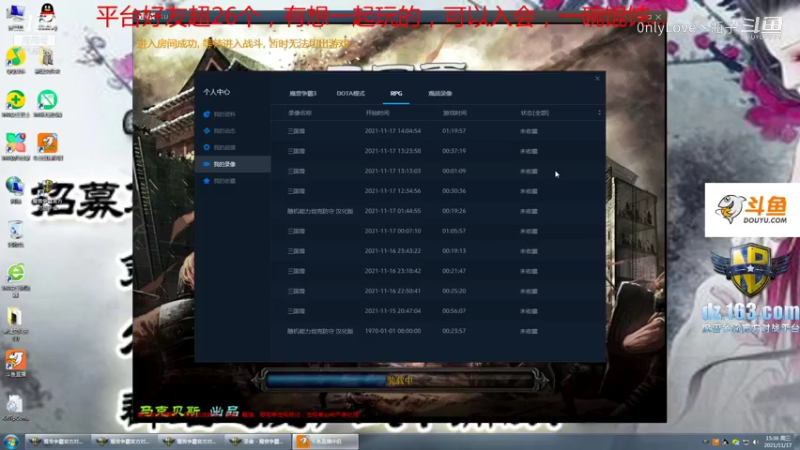Open the green plus 360 desktop shortcut

[16, 104]
